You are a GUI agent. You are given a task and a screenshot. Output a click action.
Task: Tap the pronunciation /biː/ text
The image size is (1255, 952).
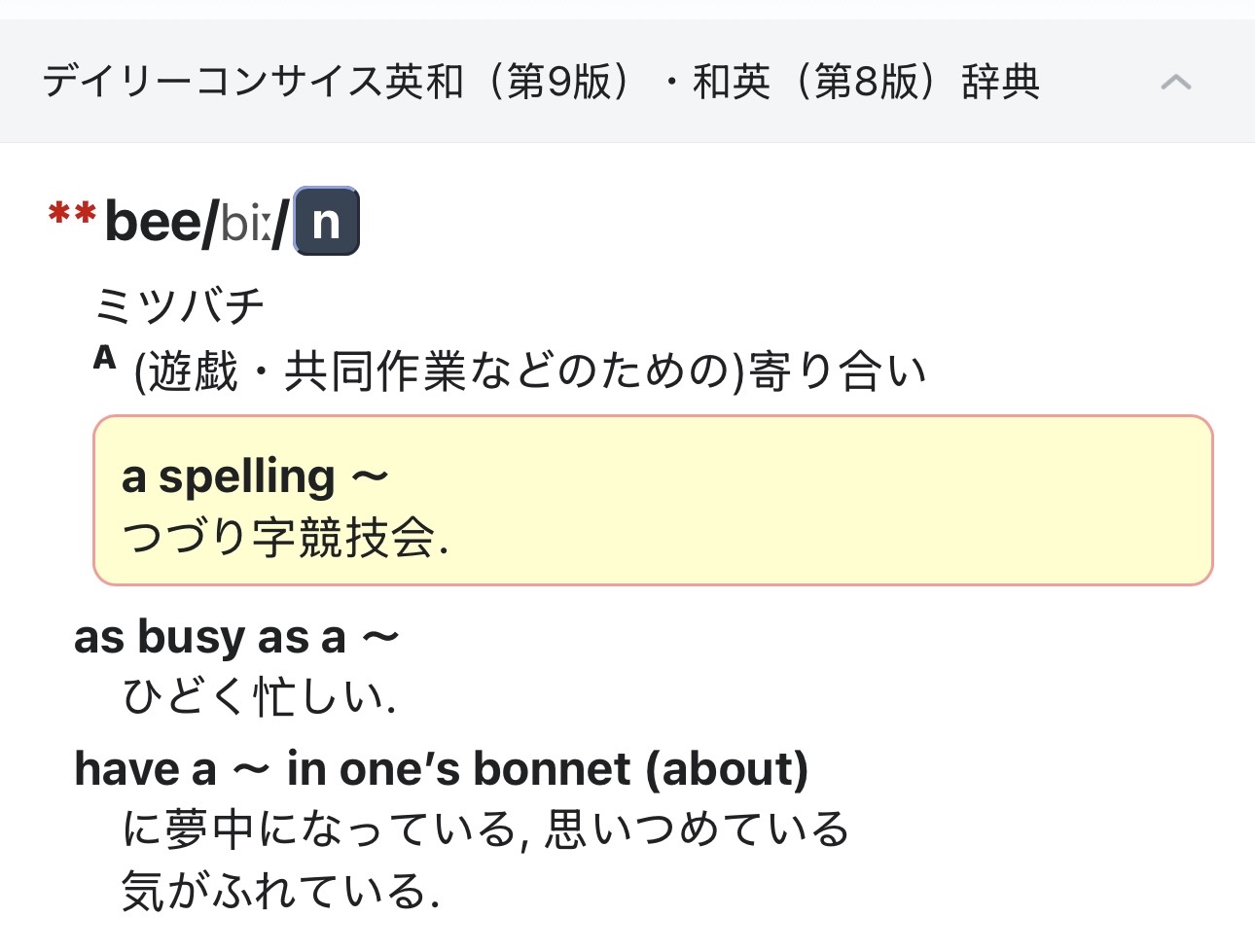click(245, 224)
